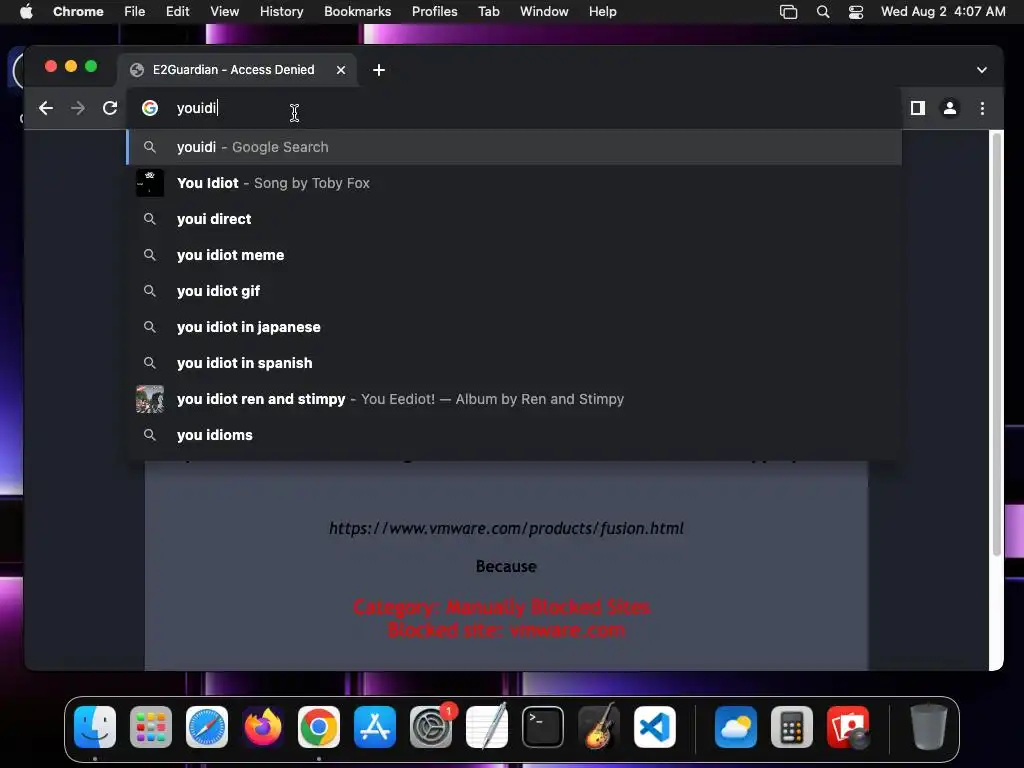
Task: Click the screen mirroring menu bar icon
Action: [x=788, y=12]
